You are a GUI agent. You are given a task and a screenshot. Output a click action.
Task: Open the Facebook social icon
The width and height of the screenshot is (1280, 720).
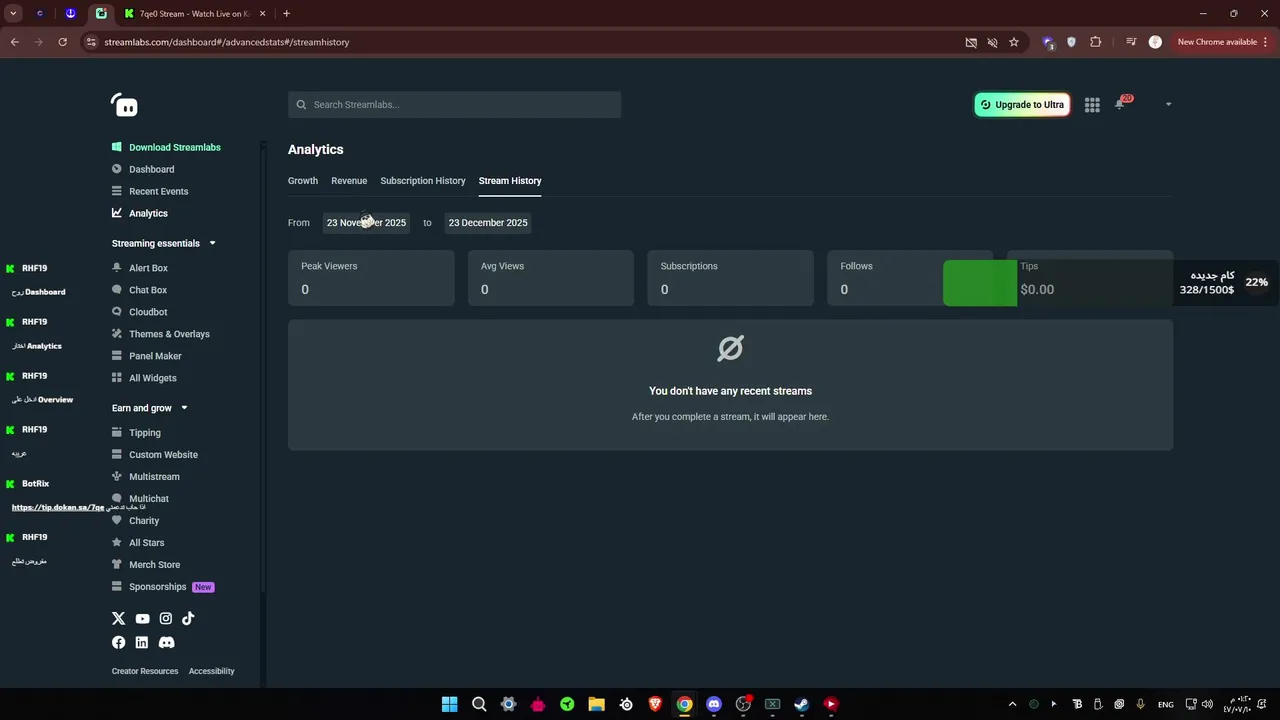coord(118,642)
